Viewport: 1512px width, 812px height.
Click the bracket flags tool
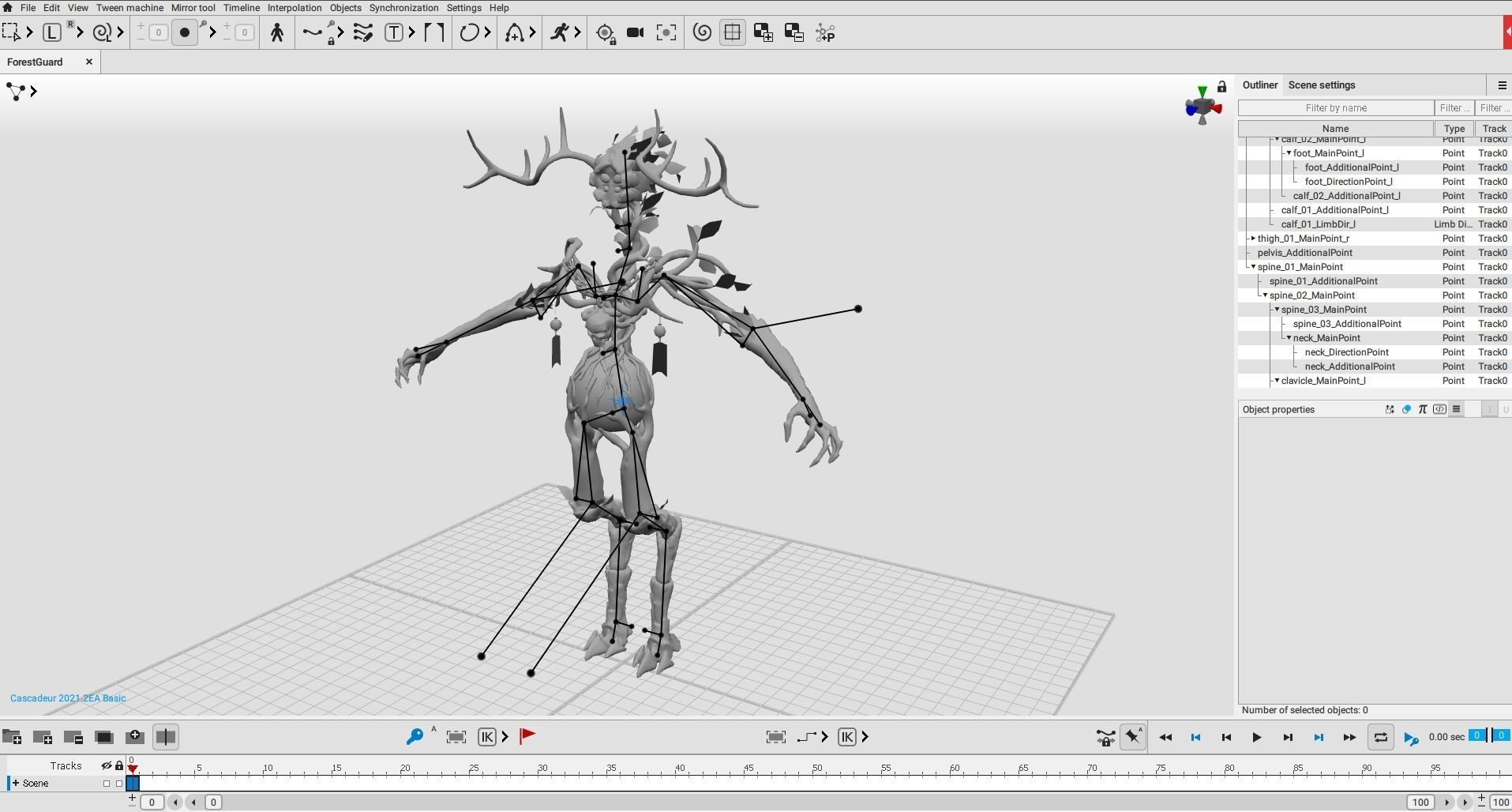pos(434,32)
